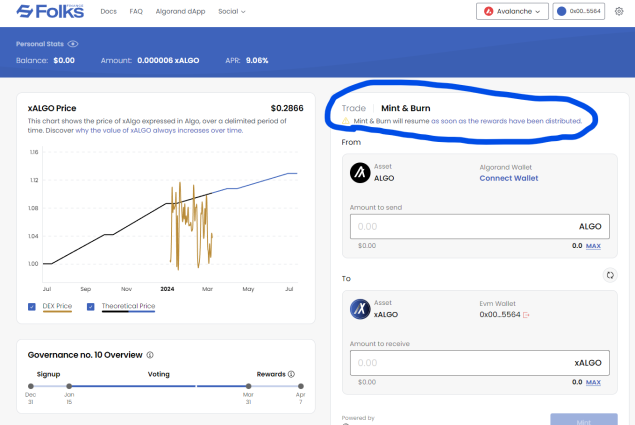Click the swap direction icon near To

point(610,276)
